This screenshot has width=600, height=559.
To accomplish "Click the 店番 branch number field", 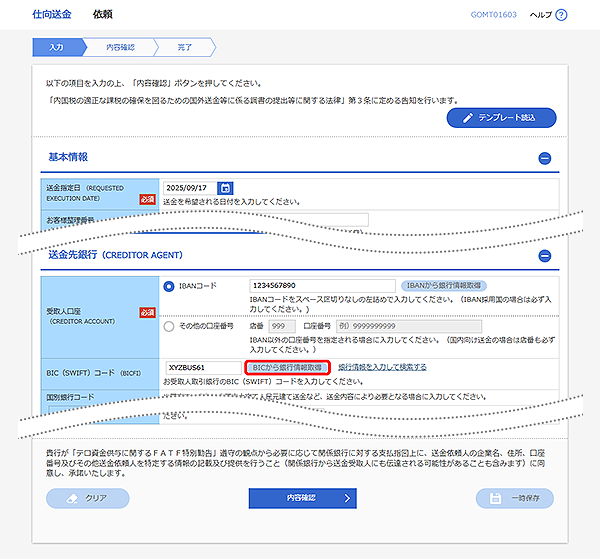I will (x=282, y=326).
